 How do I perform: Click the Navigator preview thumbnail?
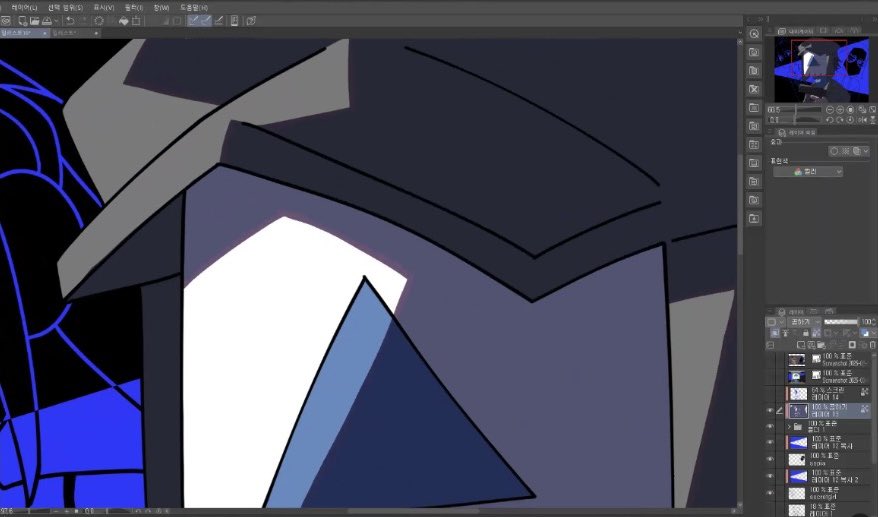[821, 69]
